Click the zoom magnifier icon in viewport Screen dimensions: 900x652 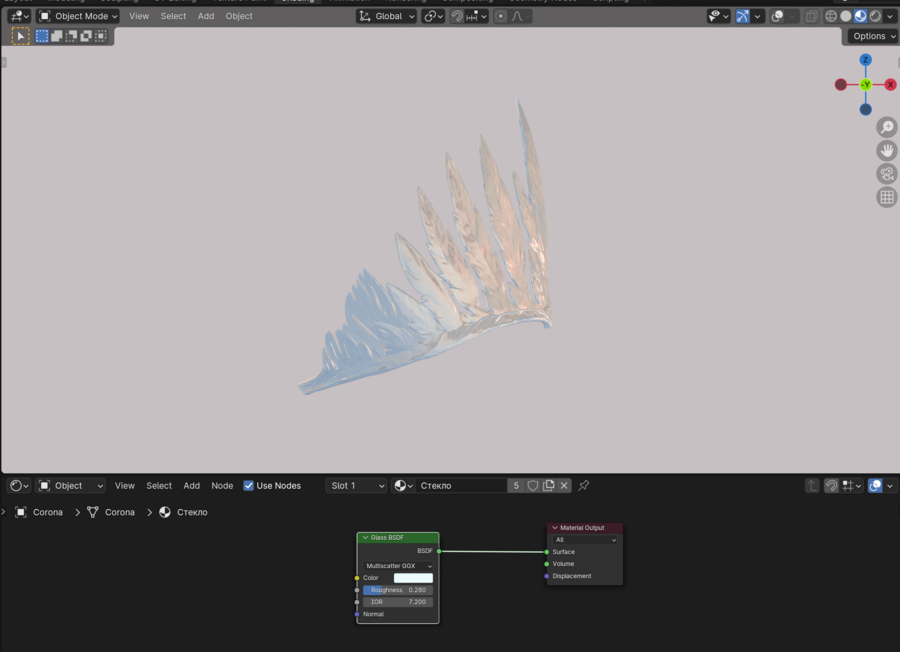(x=886, y=127)
